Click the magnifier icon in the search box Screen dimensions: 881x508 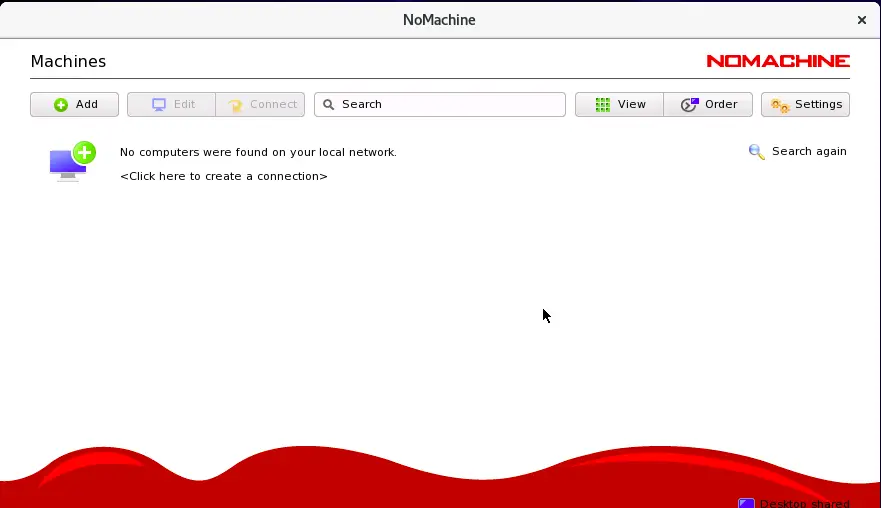[329, 105]
